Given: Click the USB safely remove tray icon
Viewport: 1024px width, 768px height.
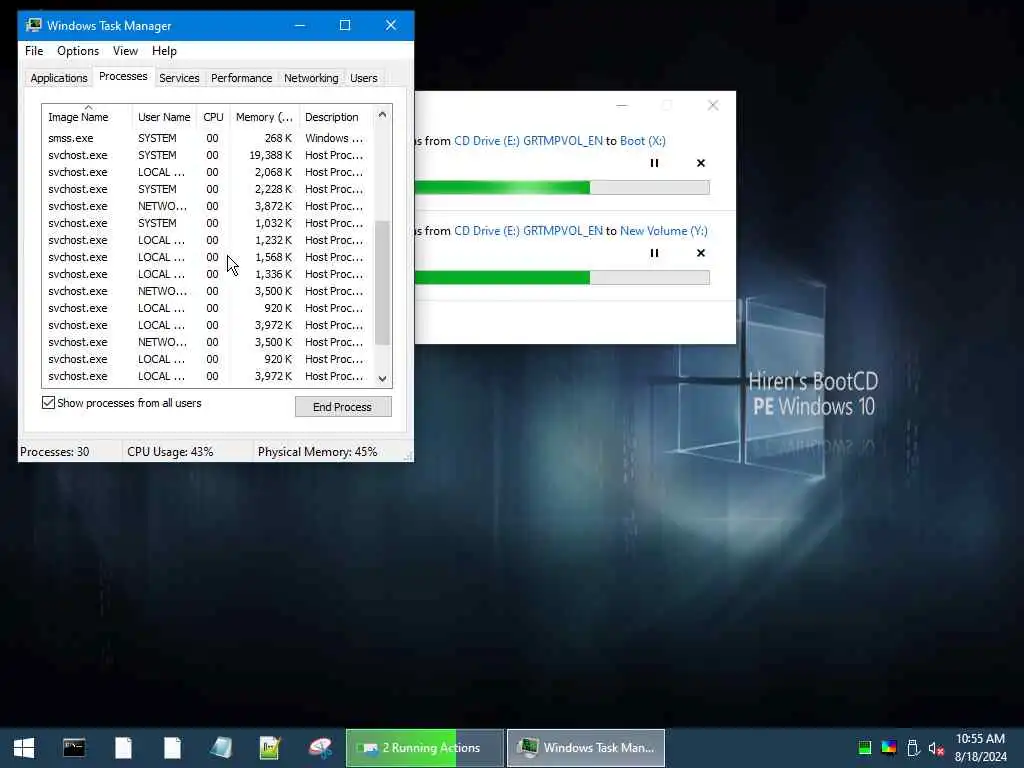Looking at the screenshot, I should click(913, 748).
